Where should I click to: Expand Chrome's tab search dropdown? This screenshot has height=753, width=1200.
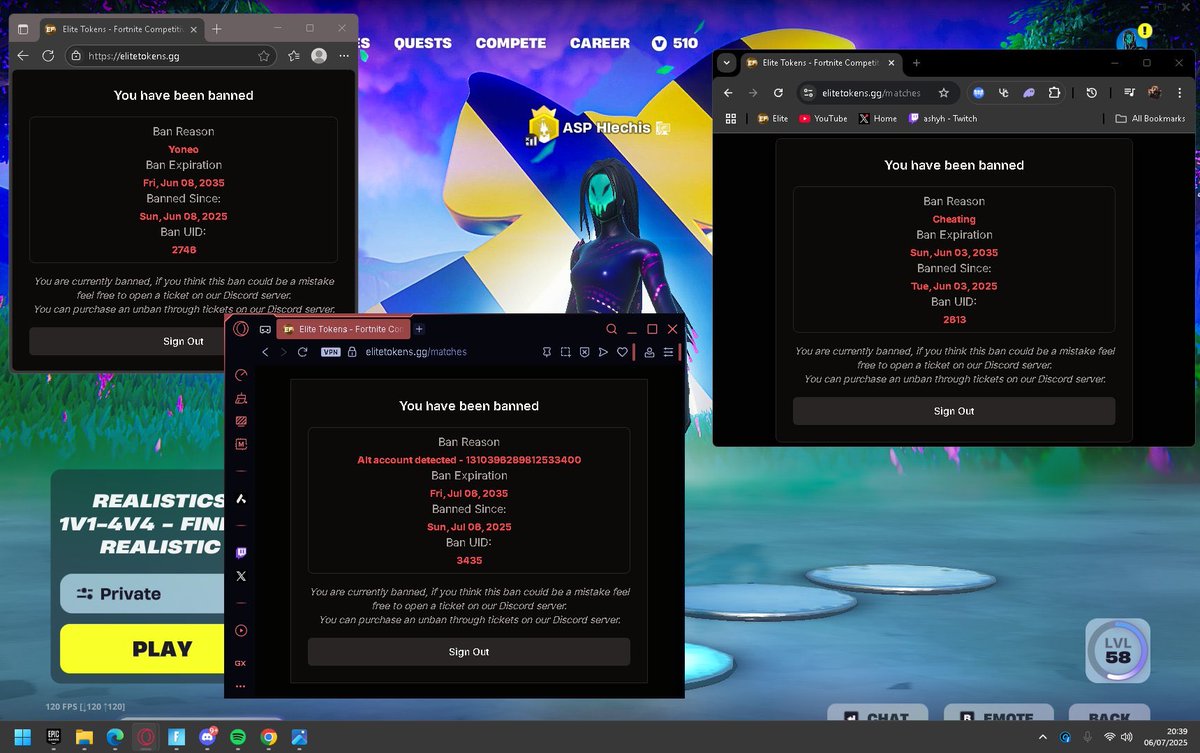(x=727, y=62)
